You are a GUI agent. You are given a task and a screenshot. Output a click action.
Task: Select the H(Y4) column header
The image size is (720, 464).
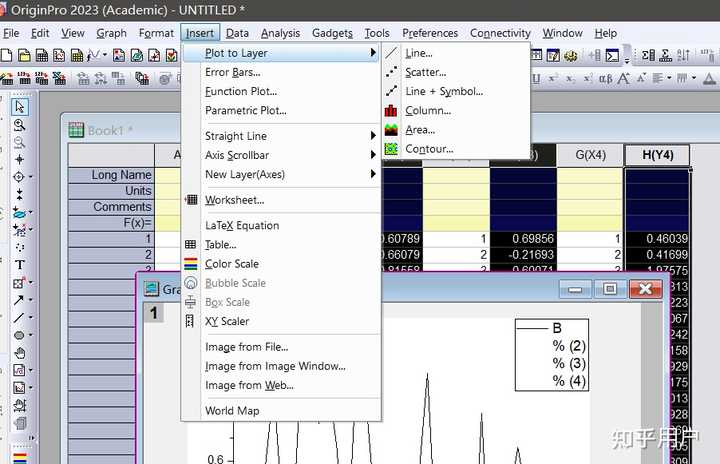point(656,154)
